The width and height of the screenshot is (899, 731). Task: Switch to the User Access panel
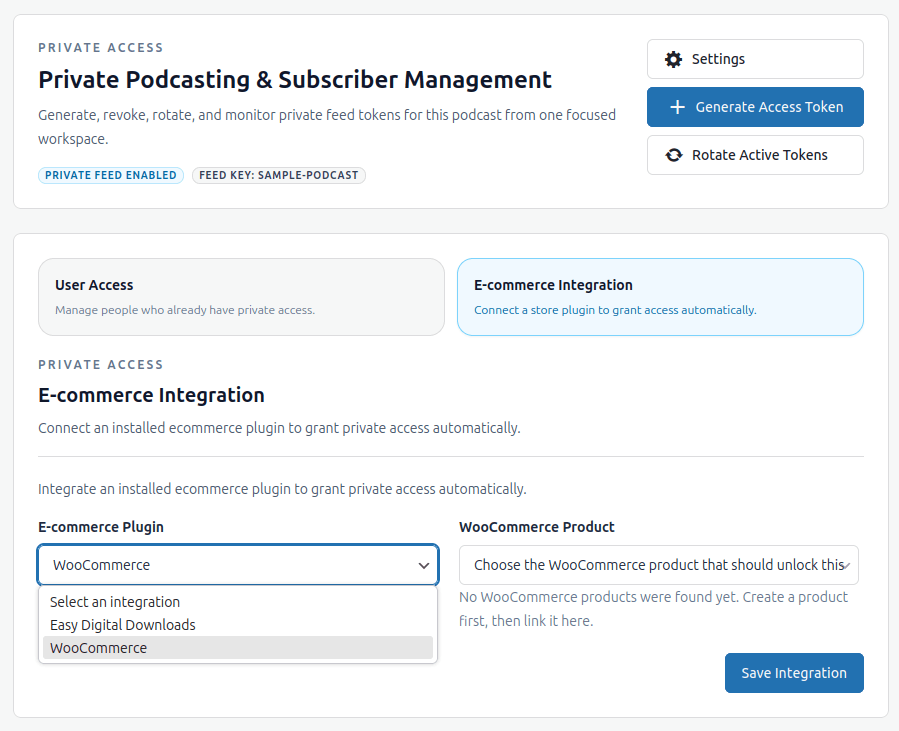coord(241,297)
